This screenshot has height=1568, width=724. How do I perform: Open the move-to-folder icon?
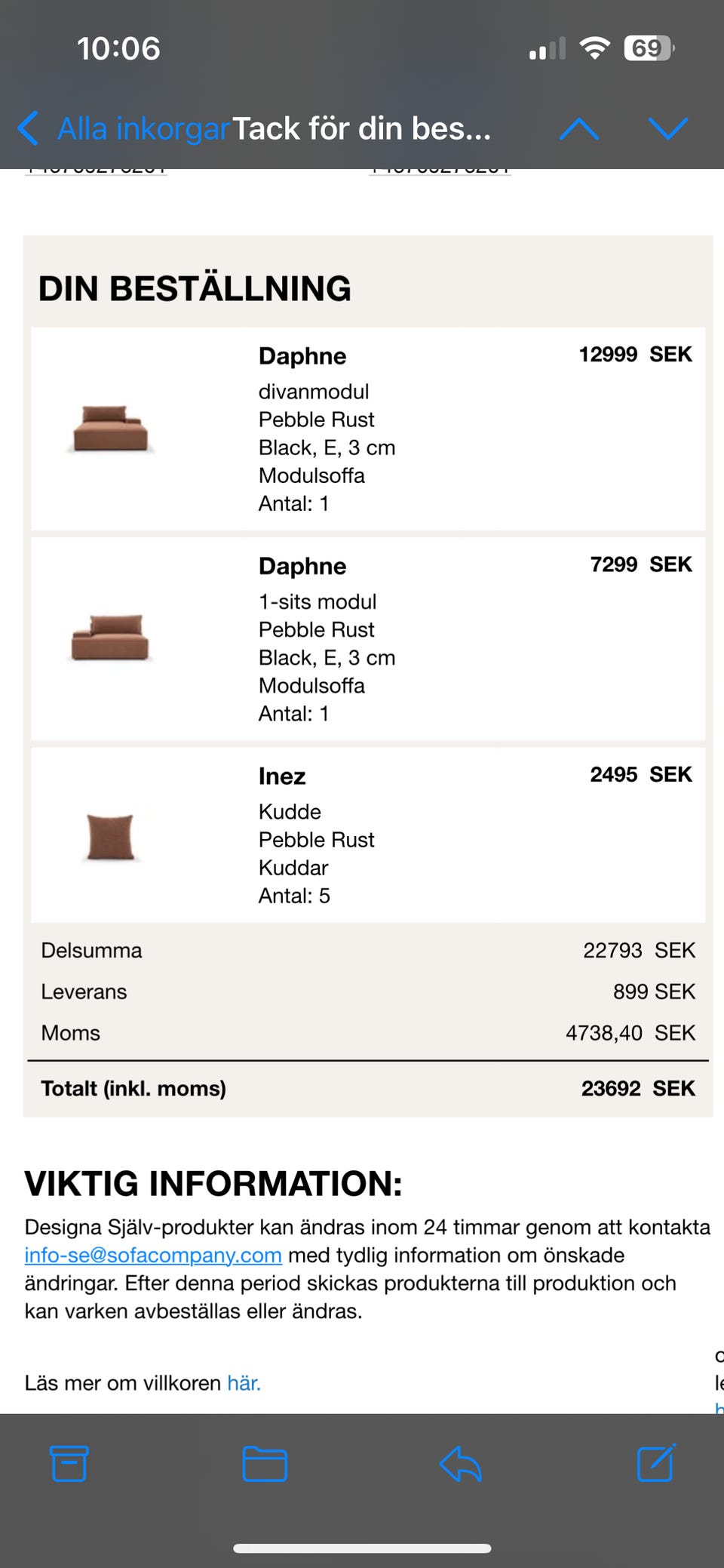point(265,1464)
